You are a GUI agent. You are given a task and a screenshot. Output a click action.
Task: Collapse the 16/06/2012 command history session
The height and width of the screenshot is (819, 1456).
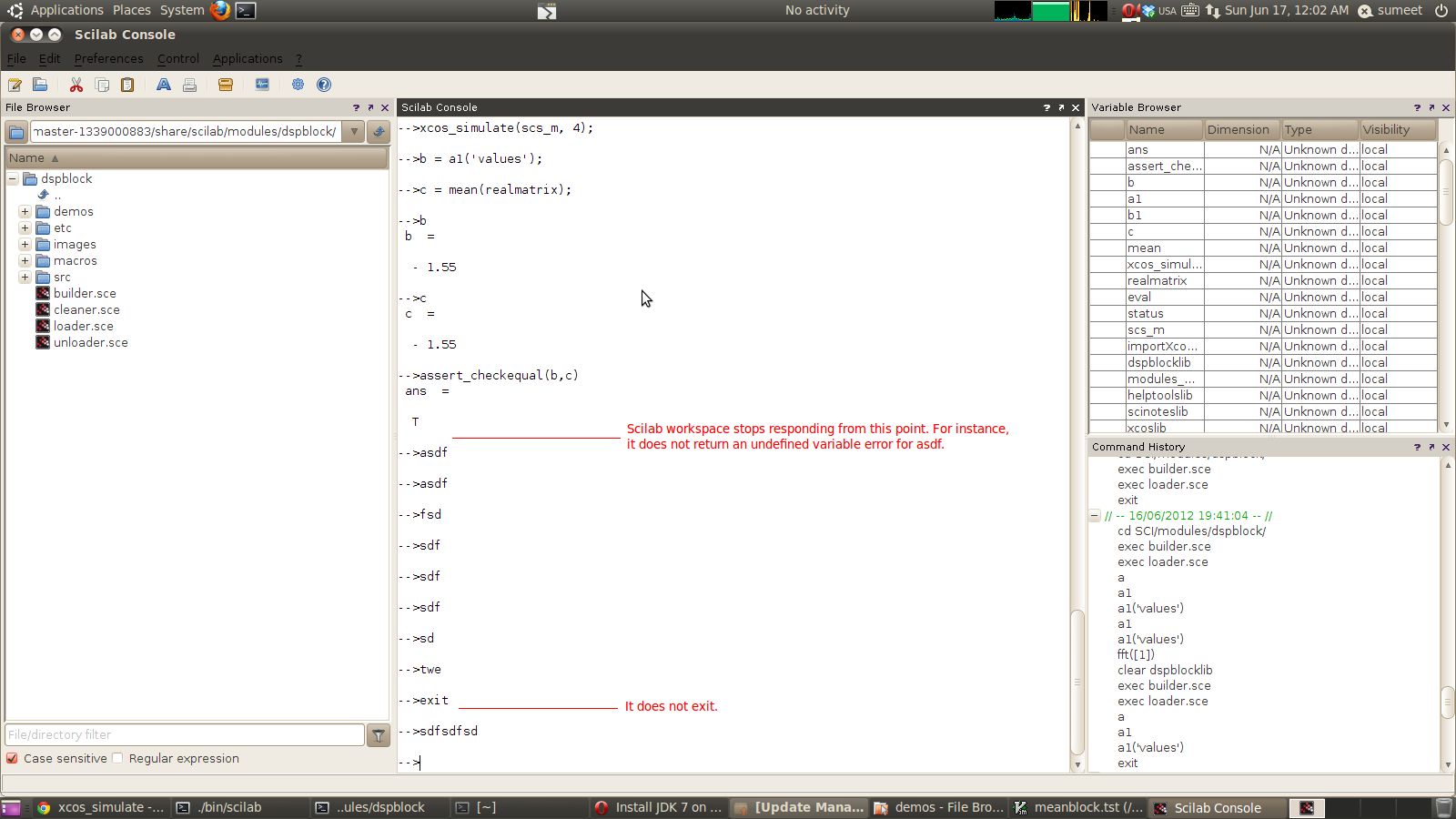pyautogui.click(x=1095, y=516)
